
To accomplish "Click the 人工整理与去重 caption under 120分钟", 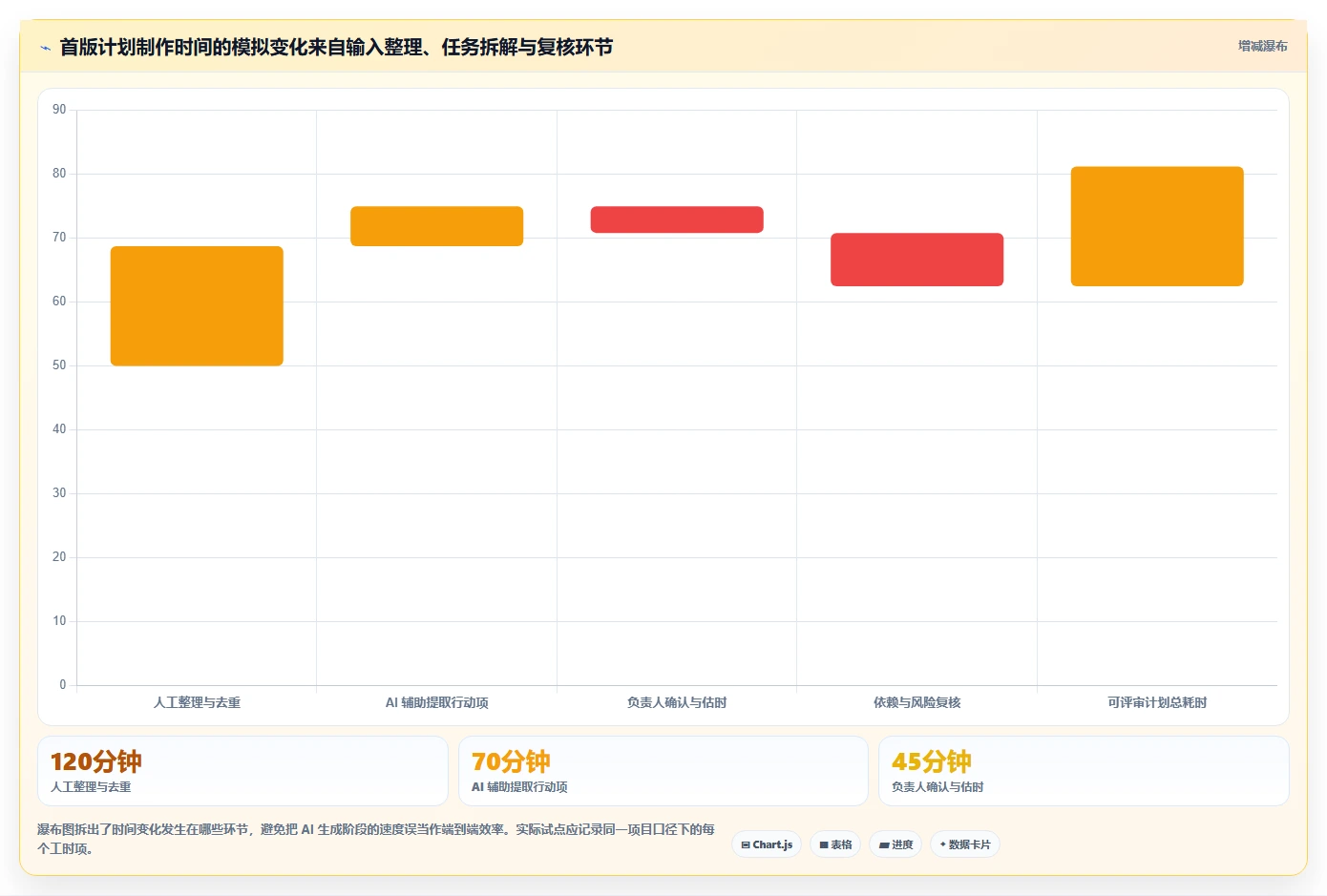I will (x=91, y=787).
